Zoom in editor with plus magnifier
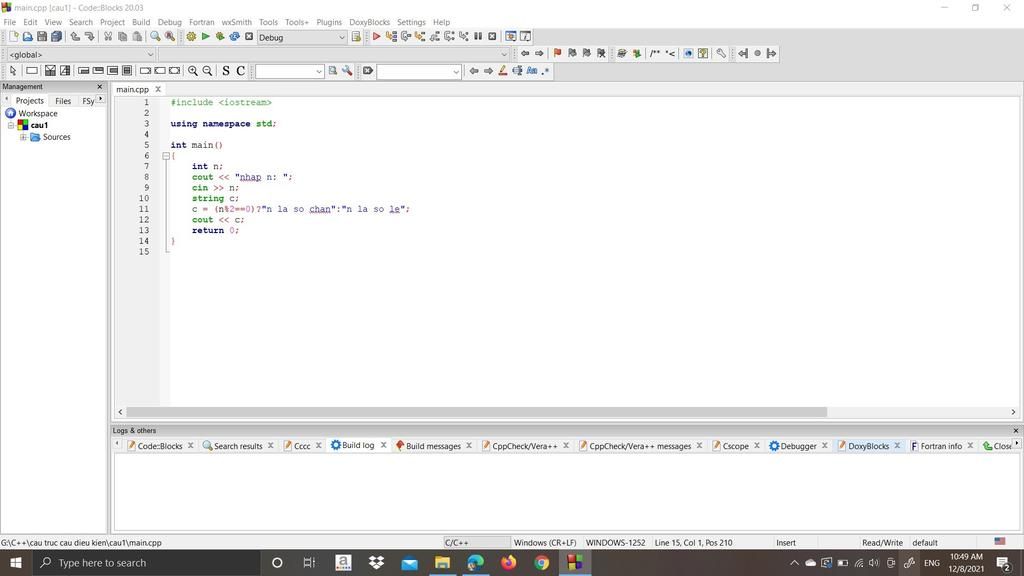Viewport: 1024px width, 576px height. (x=193, y=71)
